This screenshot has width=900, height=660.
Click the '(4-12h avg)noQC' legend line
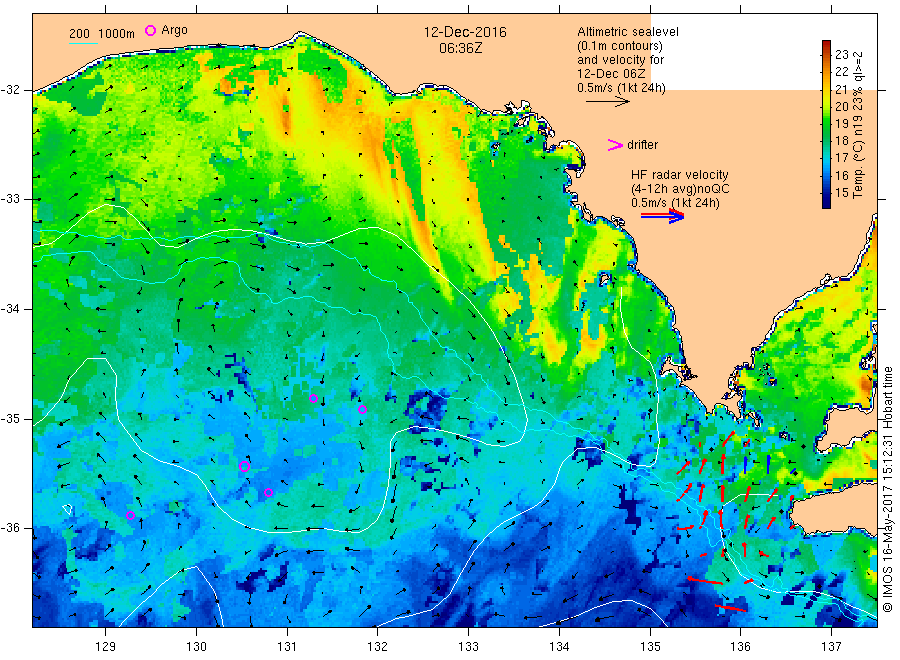point(680,189)
